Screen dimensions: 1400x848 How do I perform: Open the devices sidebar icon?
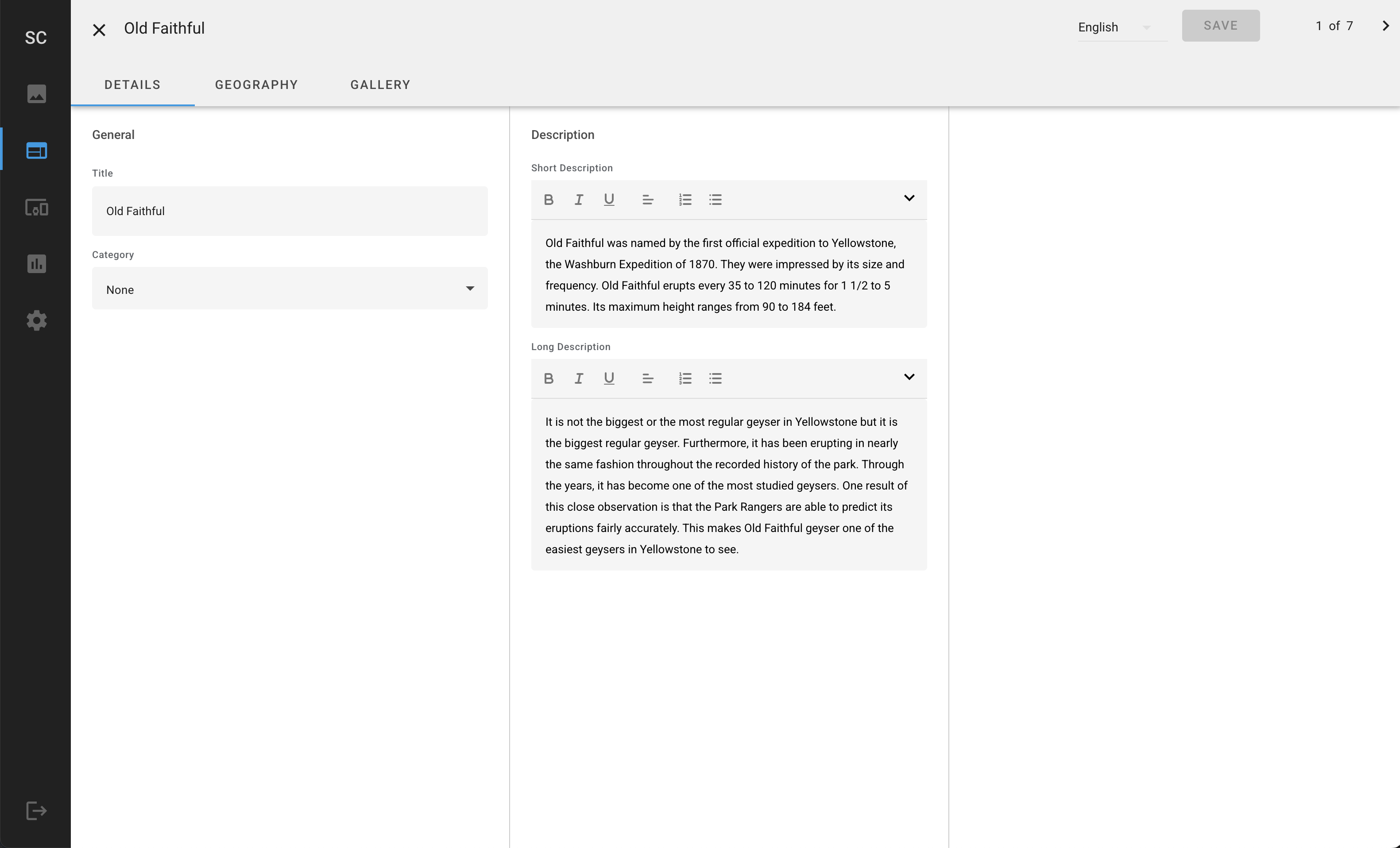36,207
